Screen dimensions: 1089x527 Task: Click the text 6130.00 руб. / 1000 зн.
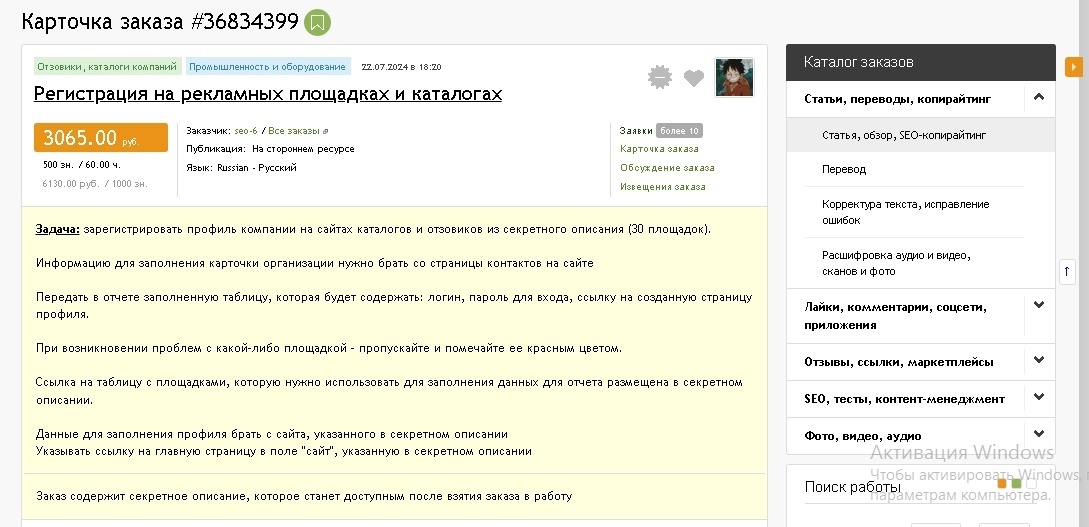(x=94, y=184)
